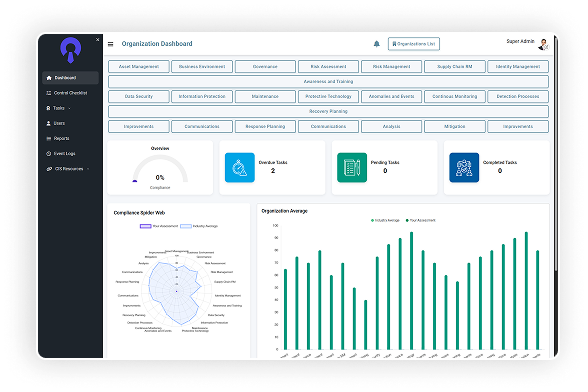
Task: Click the Reports sidebar icon
Action: (x=48, y=138)
